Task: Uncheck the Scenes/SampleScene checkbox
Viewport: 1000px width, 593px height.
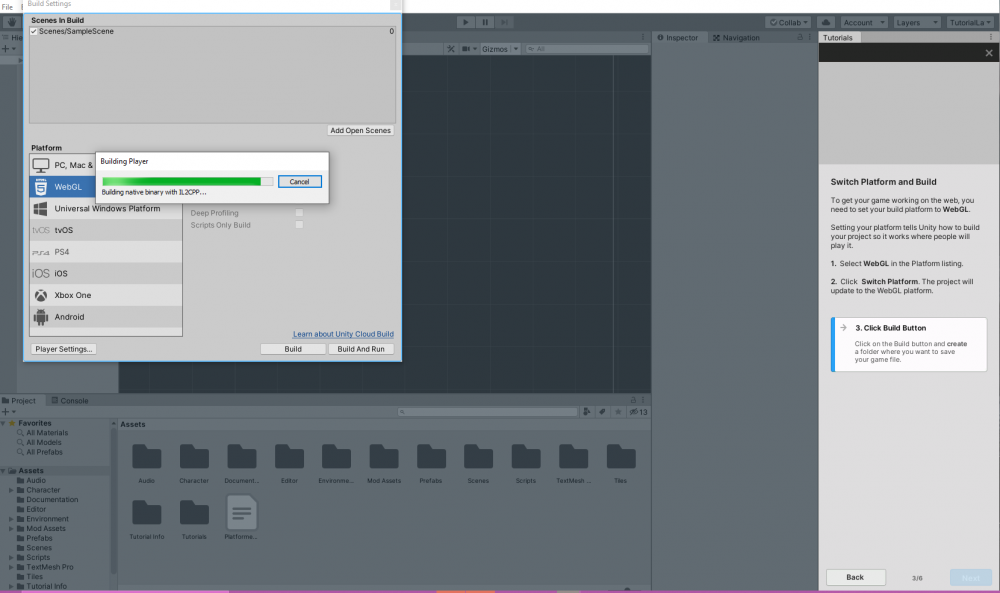Action: (x=34, y=31)
